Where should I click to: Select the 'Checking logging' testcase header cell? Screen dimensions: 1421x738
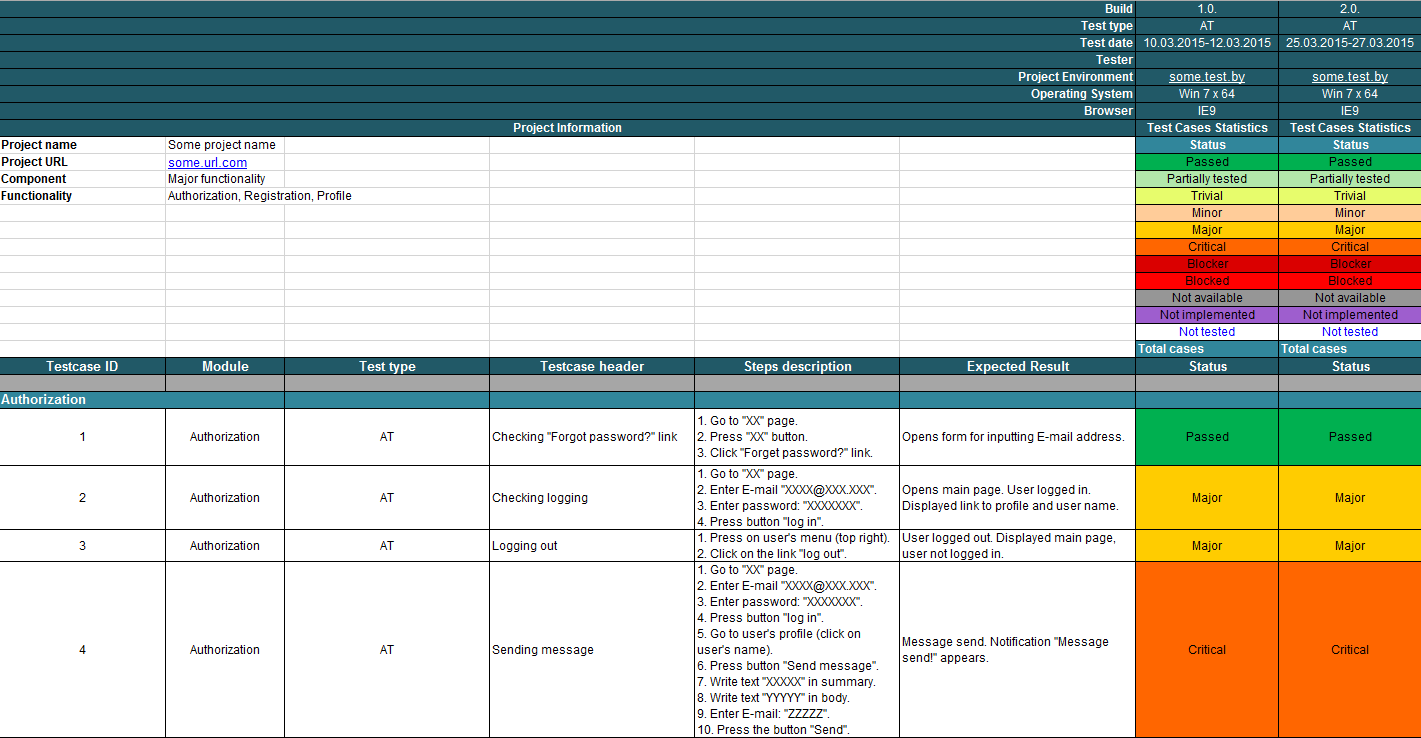click(x=592, y=498)
